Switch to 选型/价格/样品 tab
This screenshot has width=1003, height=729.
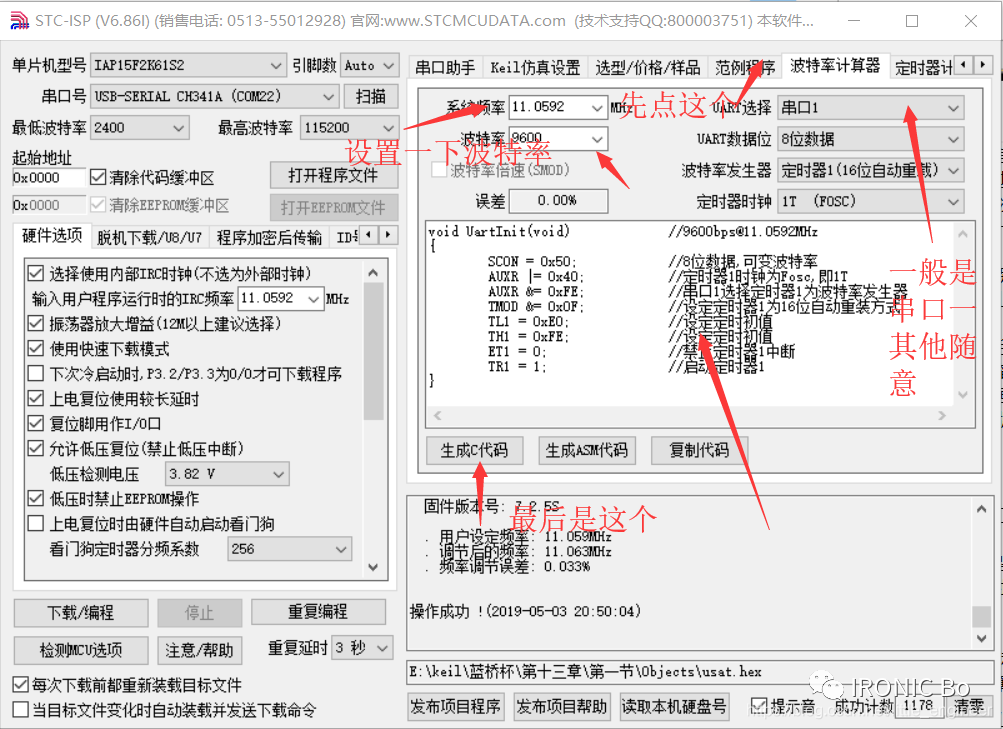pyautogui.click(x=647, y=68)
